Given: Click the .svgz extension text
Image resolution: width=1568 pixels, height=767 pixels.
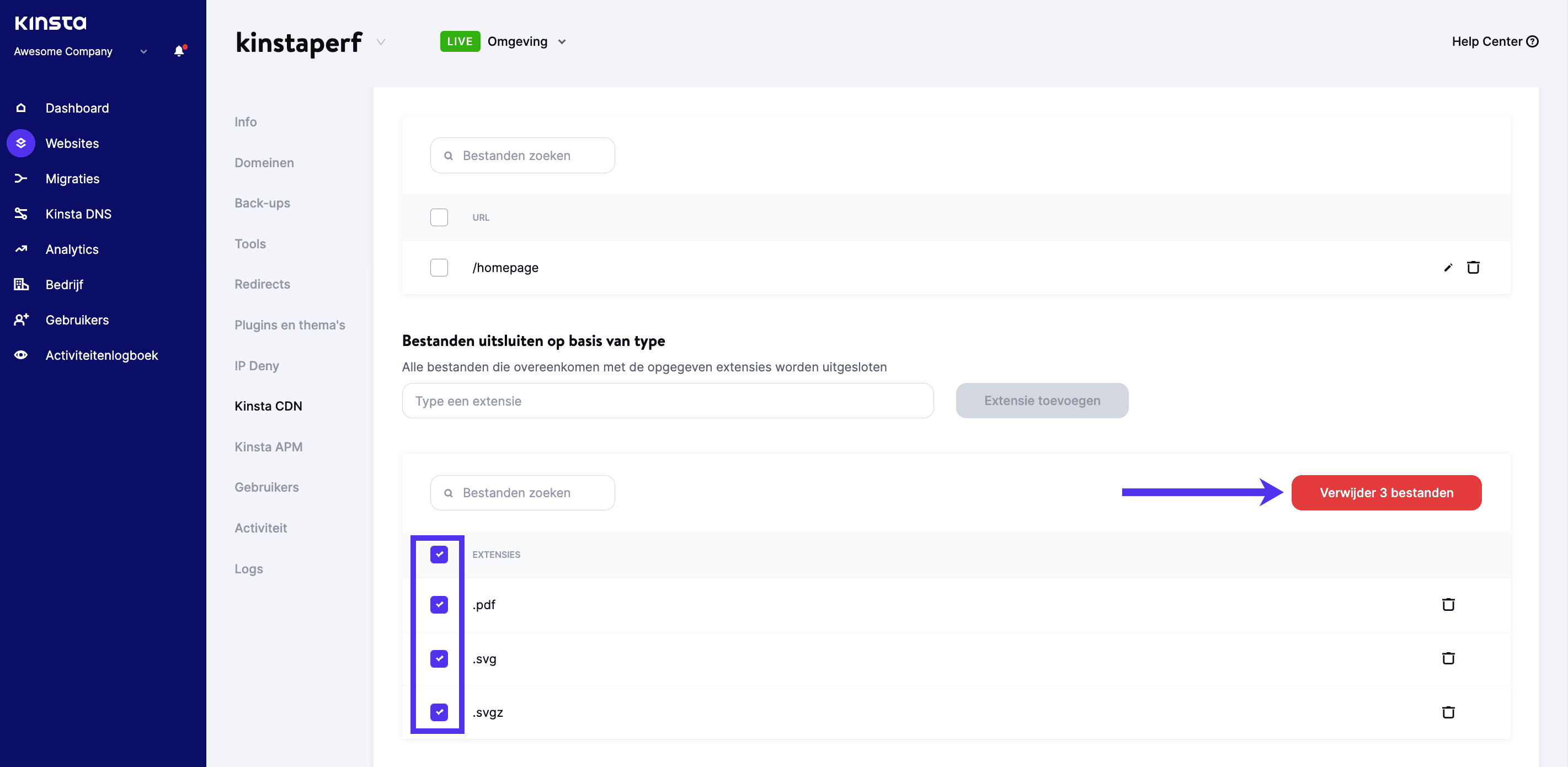Looking at the screenshot, I should (x=488, y=712).
